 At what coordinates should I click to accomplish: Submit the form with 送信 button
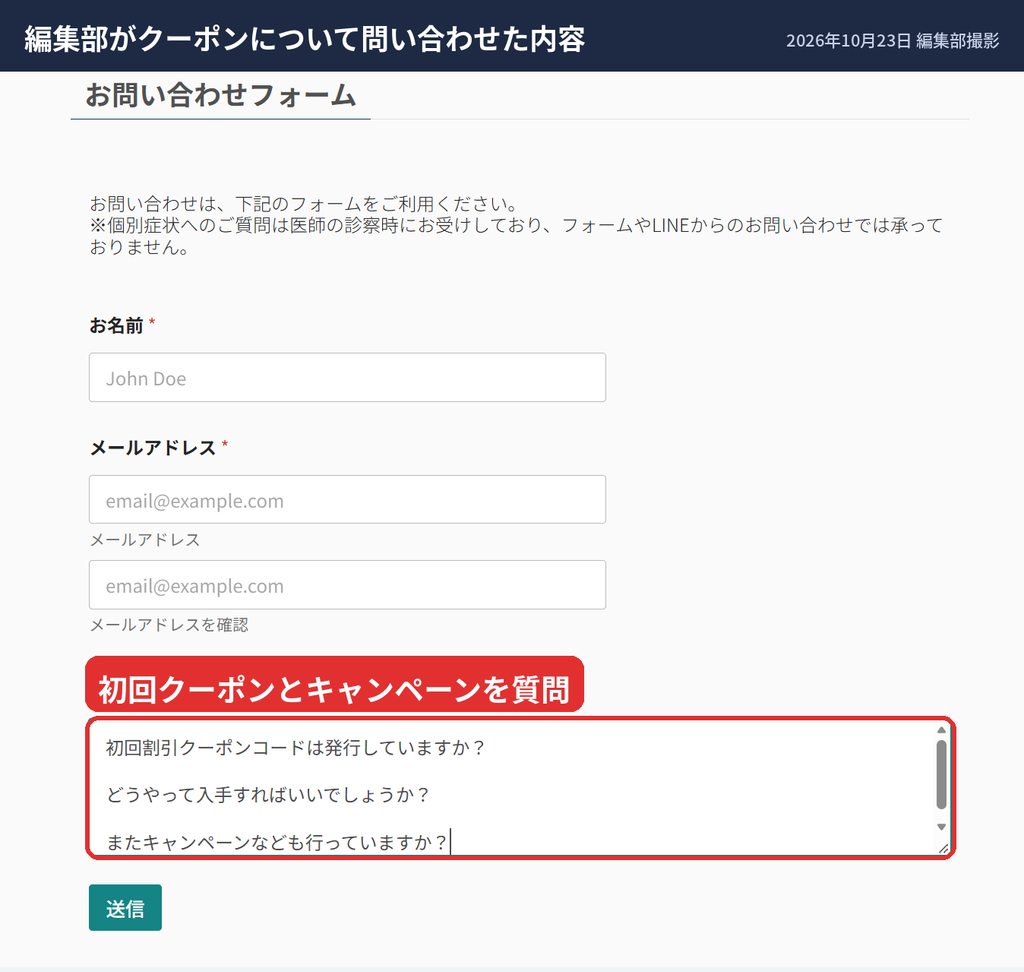point(125,907)
